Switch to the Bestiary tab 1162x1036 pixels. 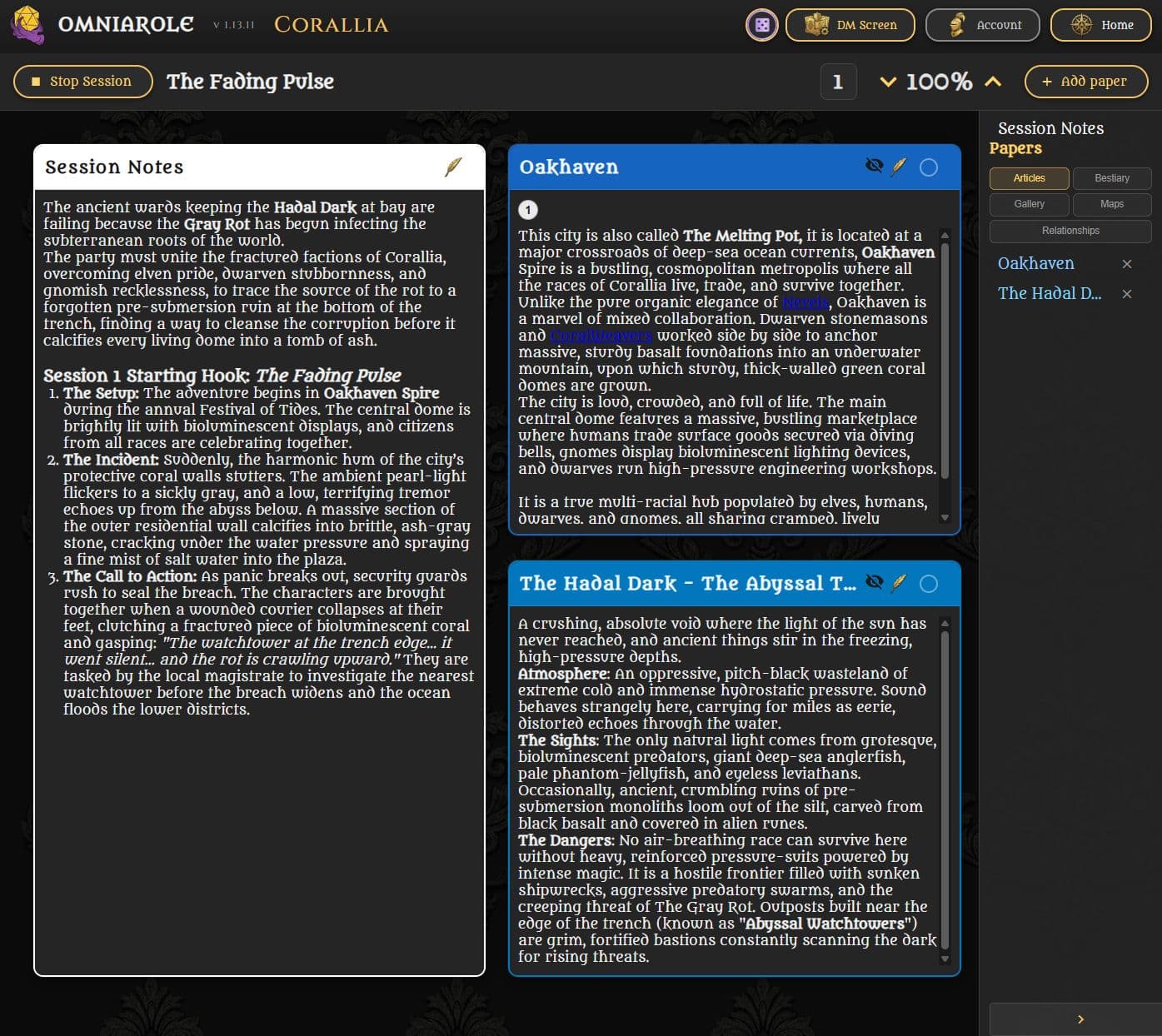[x=1112, y=178]
